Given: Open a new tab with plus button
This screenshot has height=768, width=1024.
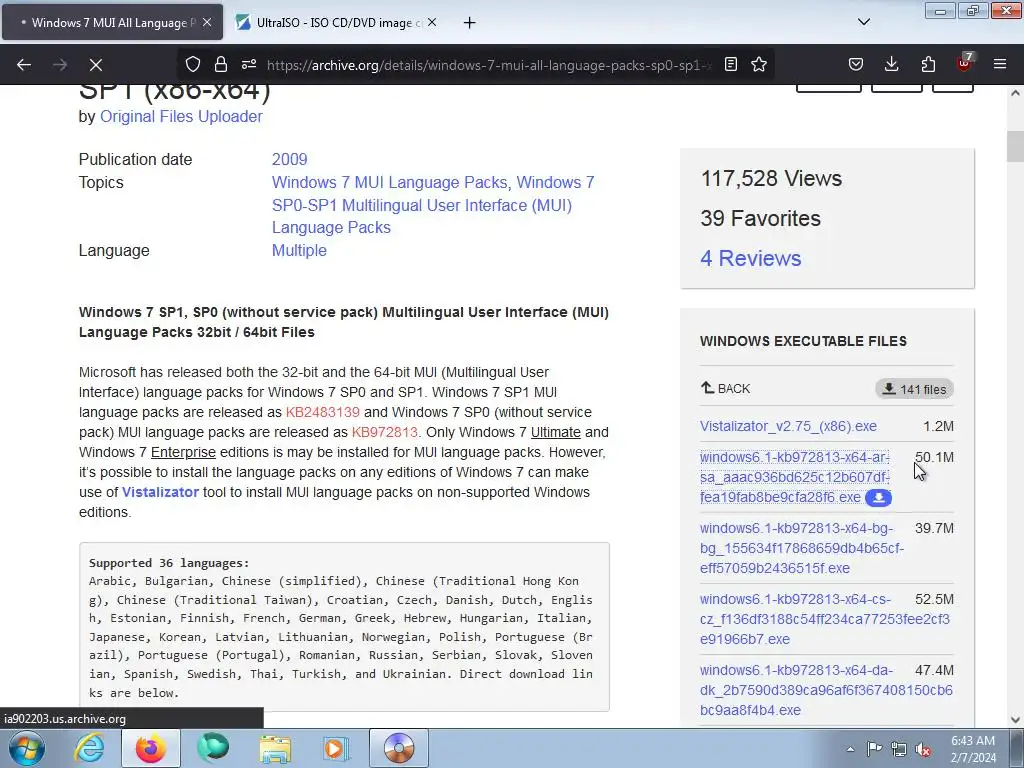Looking at the screenshot, I should (x=470, y=23).
